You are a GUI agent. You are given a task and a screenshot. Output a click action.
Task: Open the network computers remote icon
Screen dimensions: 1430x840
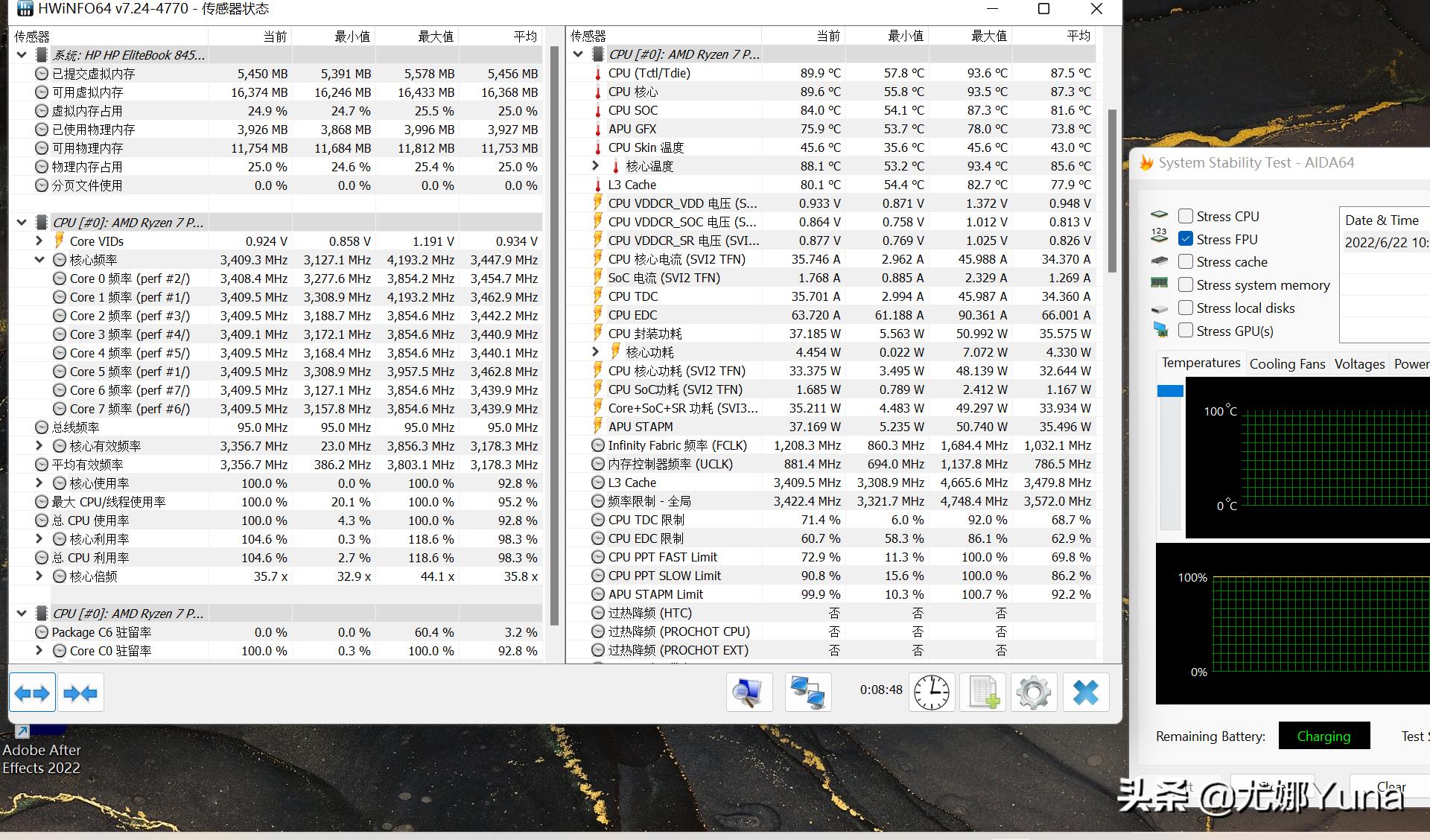pyautogui.click(x=807, y=693)
